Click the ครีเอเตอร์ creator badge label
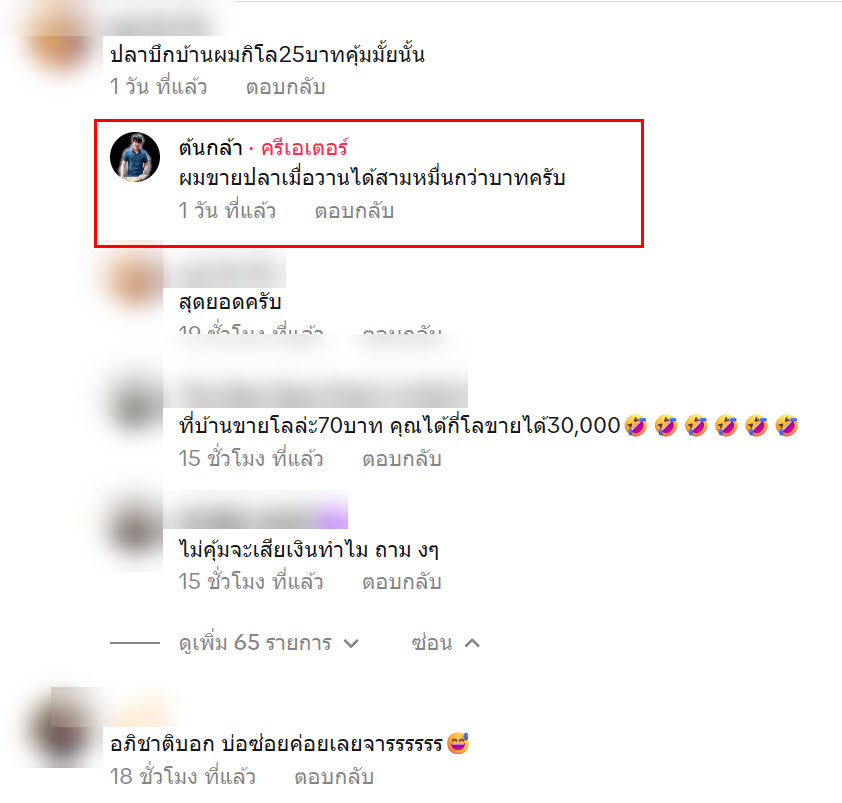This screenshot has width=842, height=803. (x=304, y=148)
